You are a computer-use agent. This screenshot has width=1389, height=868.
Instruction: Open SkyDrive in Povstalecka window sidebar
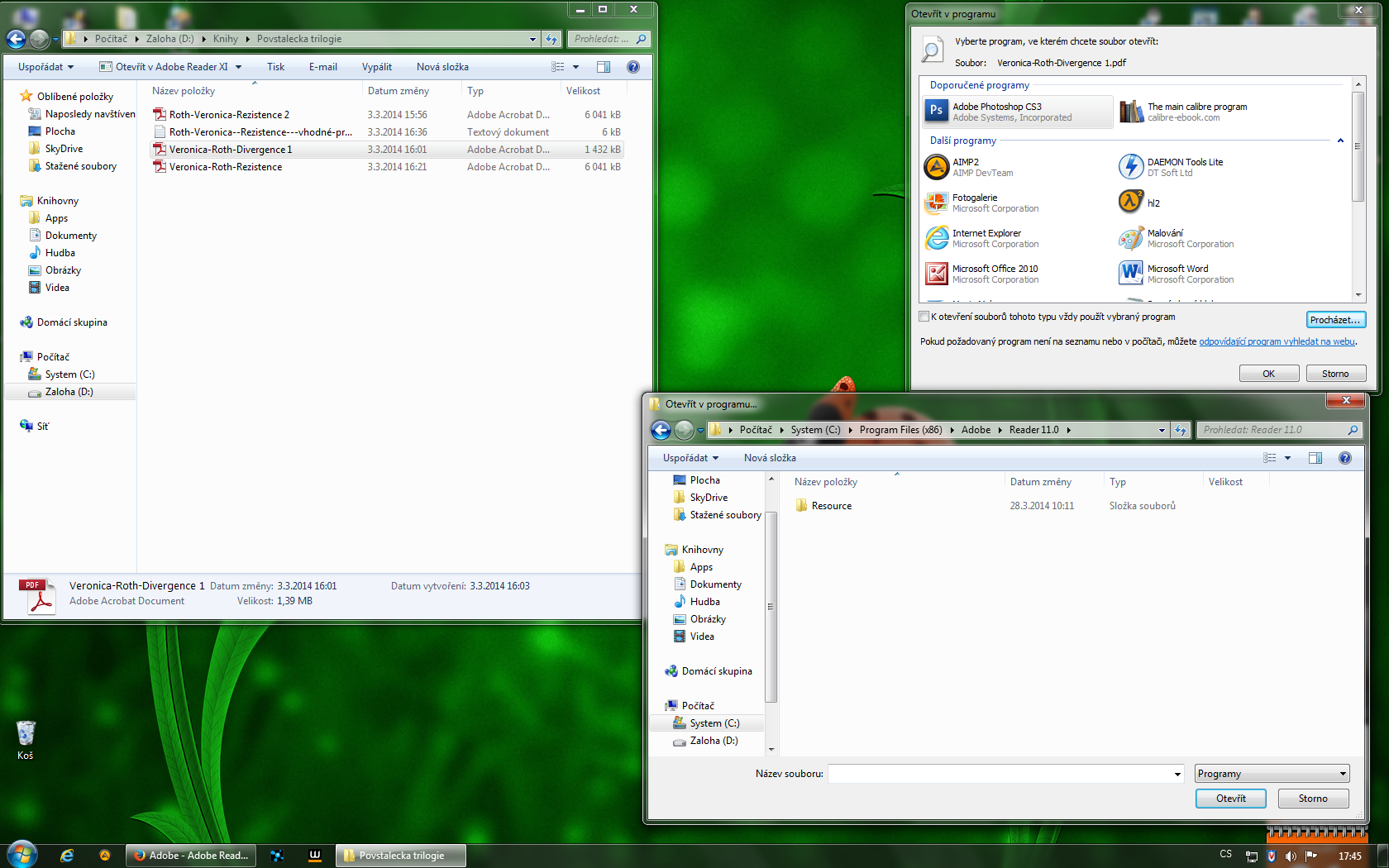[64, 149]
